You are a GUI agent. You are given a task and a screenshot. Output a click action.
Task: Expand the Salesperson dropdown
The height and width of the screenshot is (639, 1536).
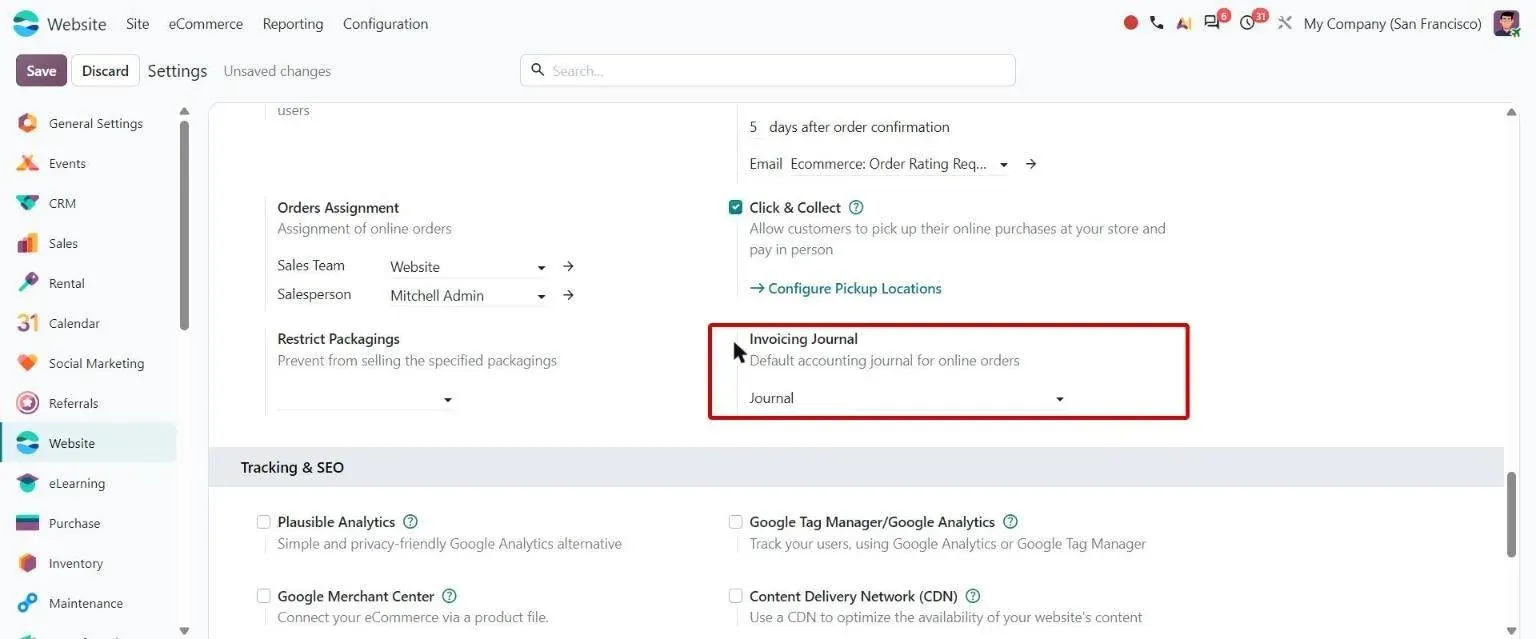(x=541, y=297)
